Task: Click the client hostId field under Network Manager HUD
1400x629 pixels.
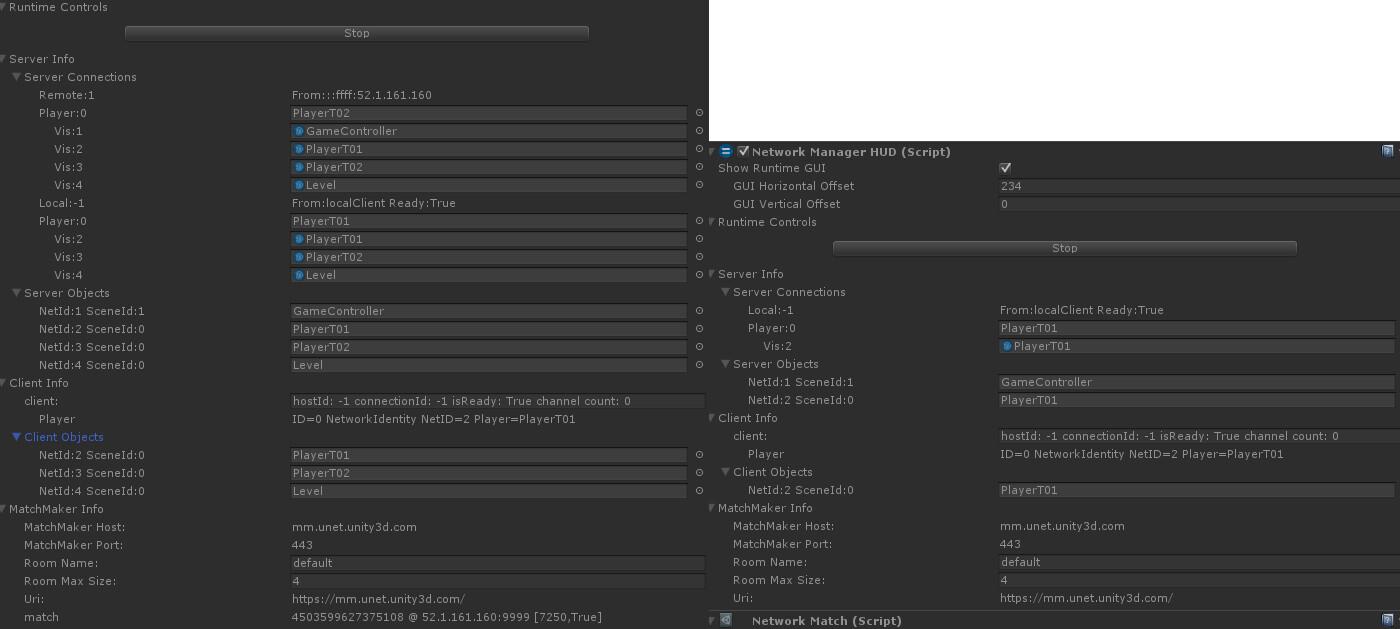Action: tap(1199, 436)
